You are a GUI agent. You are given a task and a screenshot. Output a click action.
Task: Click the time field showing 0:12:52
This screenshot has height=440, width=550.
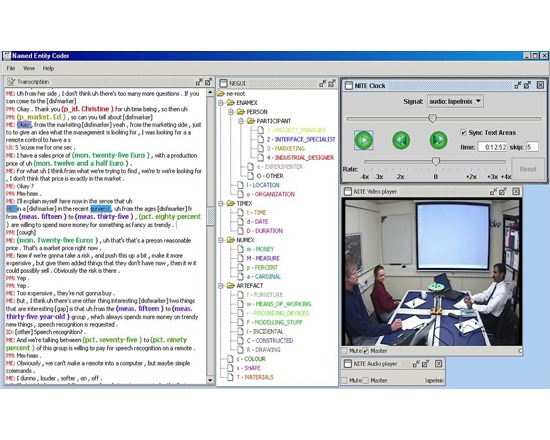tap(493, 147)
